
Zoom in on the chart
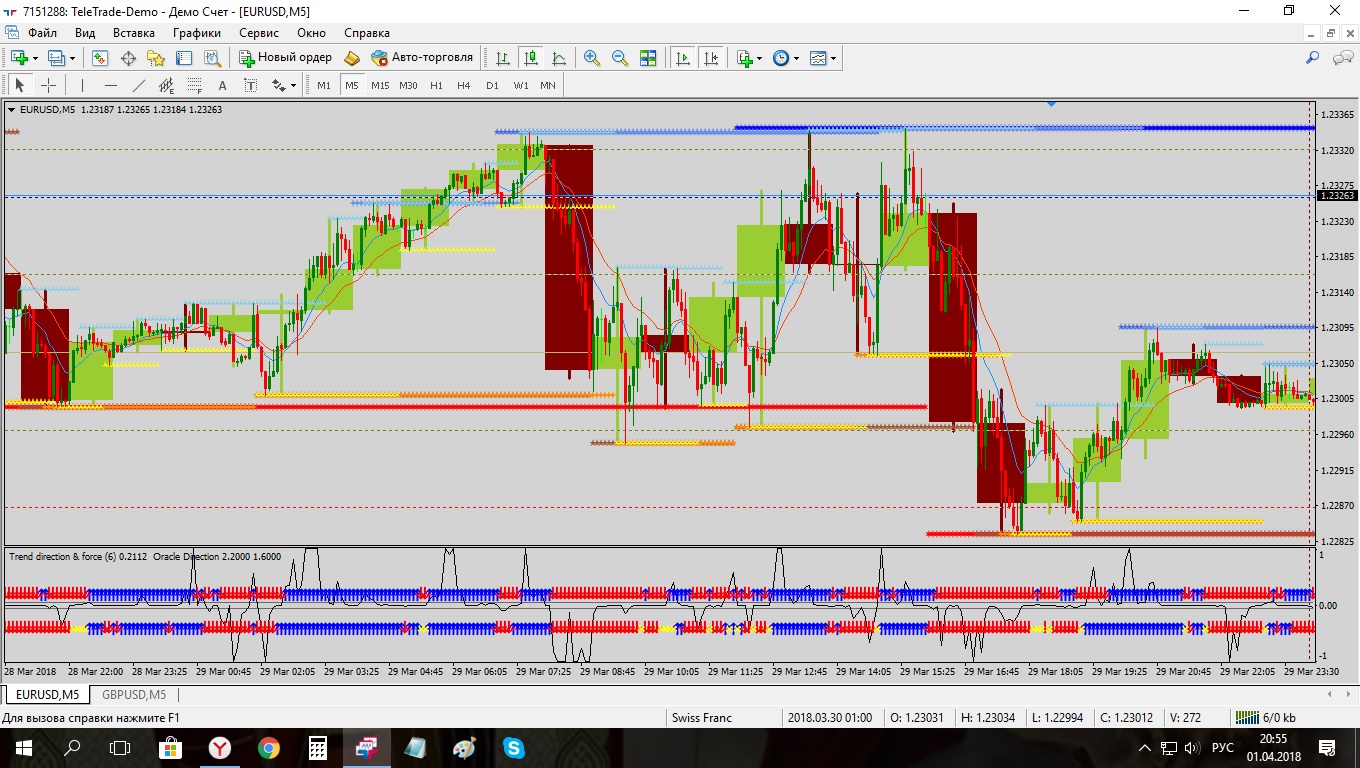click(x=592, y=58)
